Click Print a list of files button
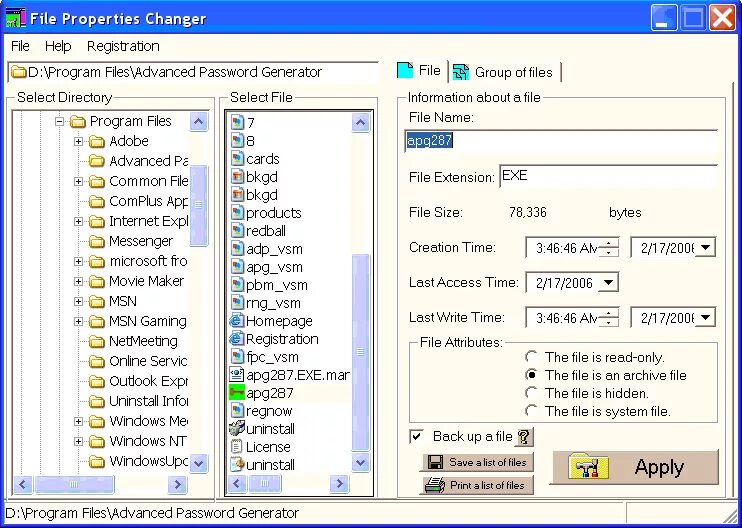The height and width of the screenshot is (528, 742). (477, 485)
